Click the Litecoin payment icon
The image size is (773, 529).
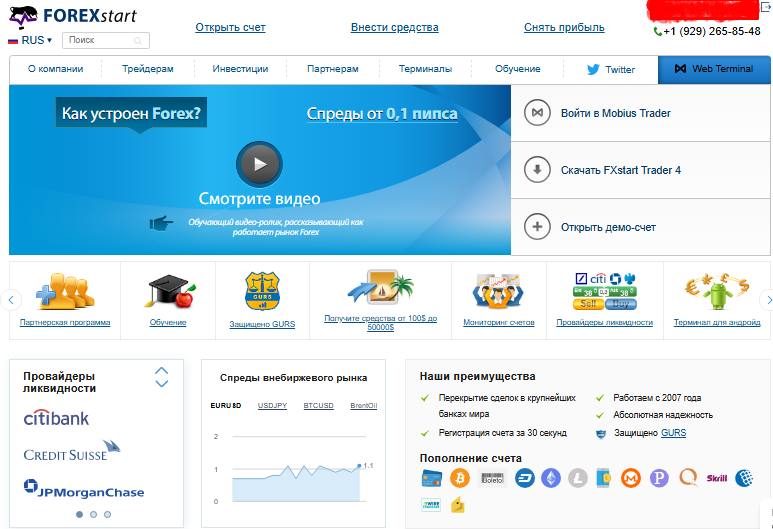pyautogui.click(x=578, y=478)
